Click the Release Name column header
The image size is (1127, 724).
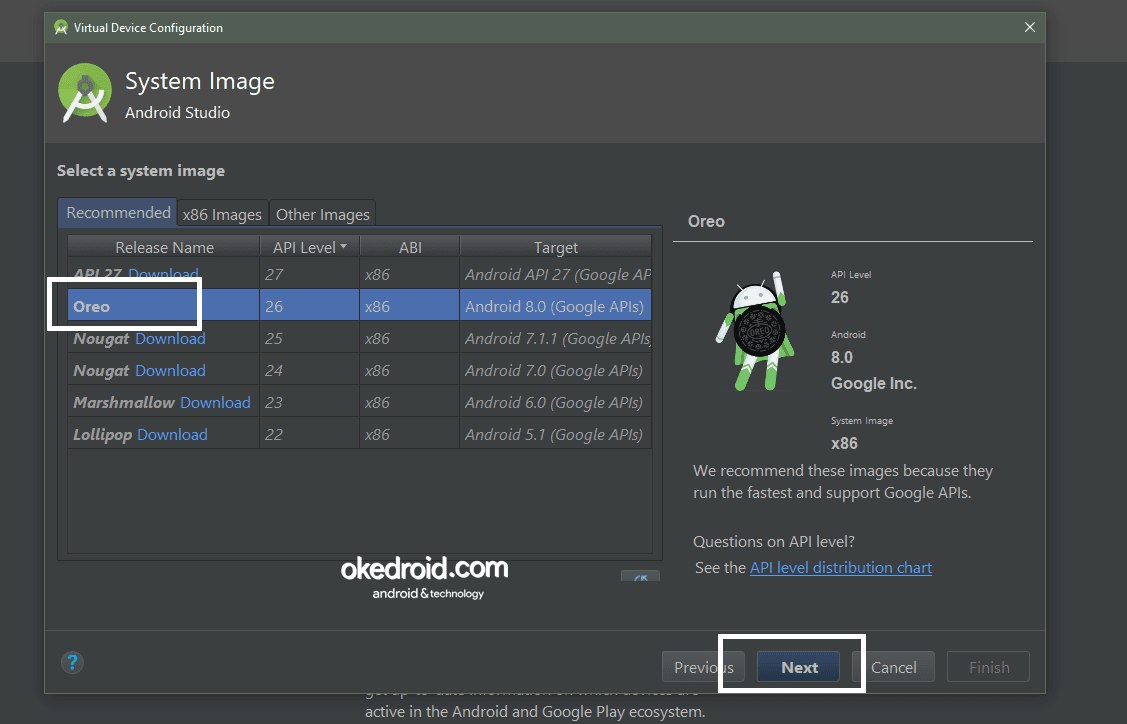point(164,247)
